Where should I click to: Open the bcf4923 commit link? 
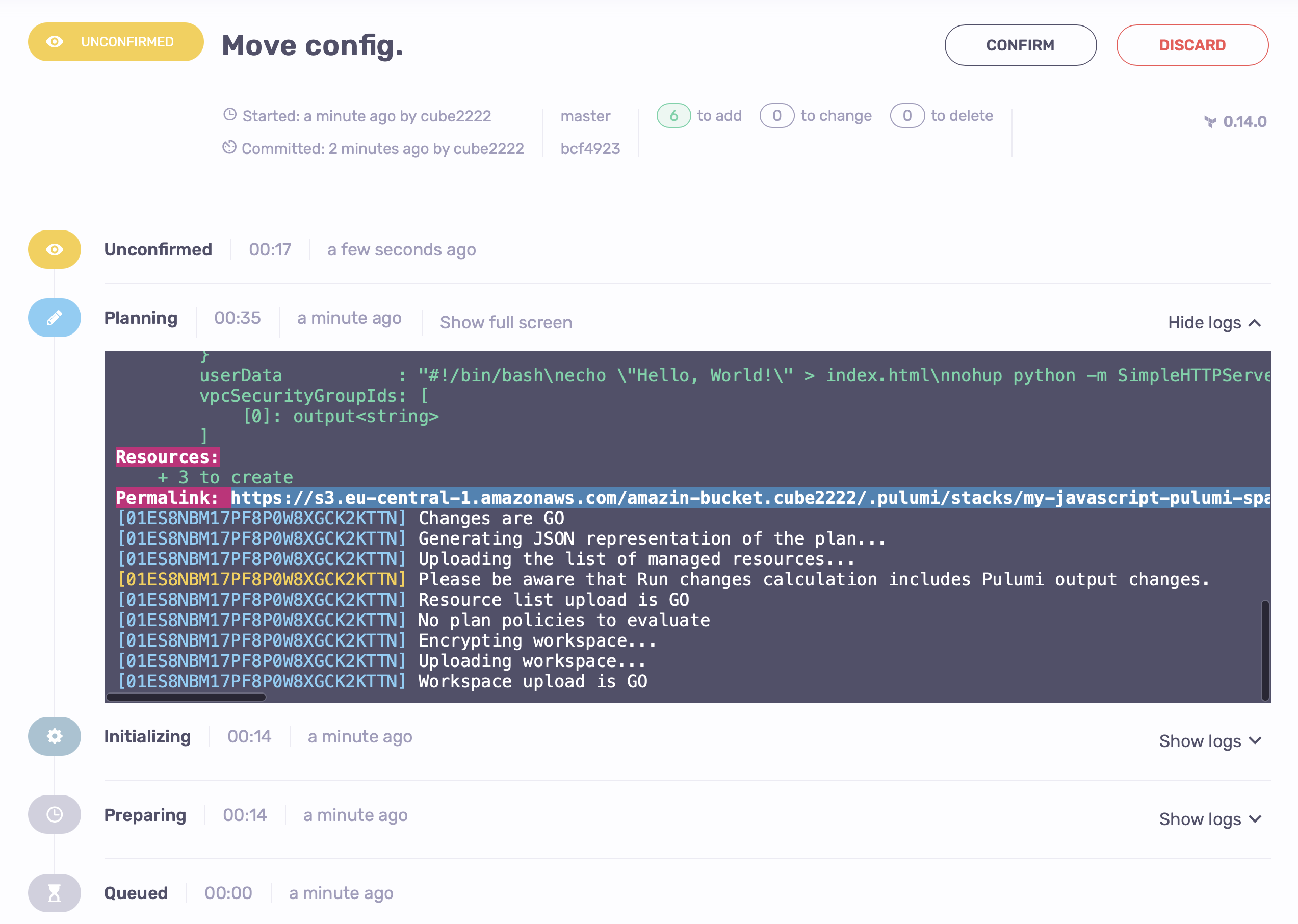coord(590,148)
